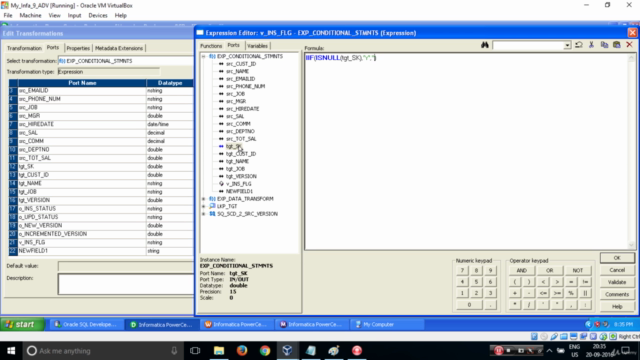Open Properties tab in Edit Transformations
The height and width of the screenshot is (360, 640).
[78, 48]
